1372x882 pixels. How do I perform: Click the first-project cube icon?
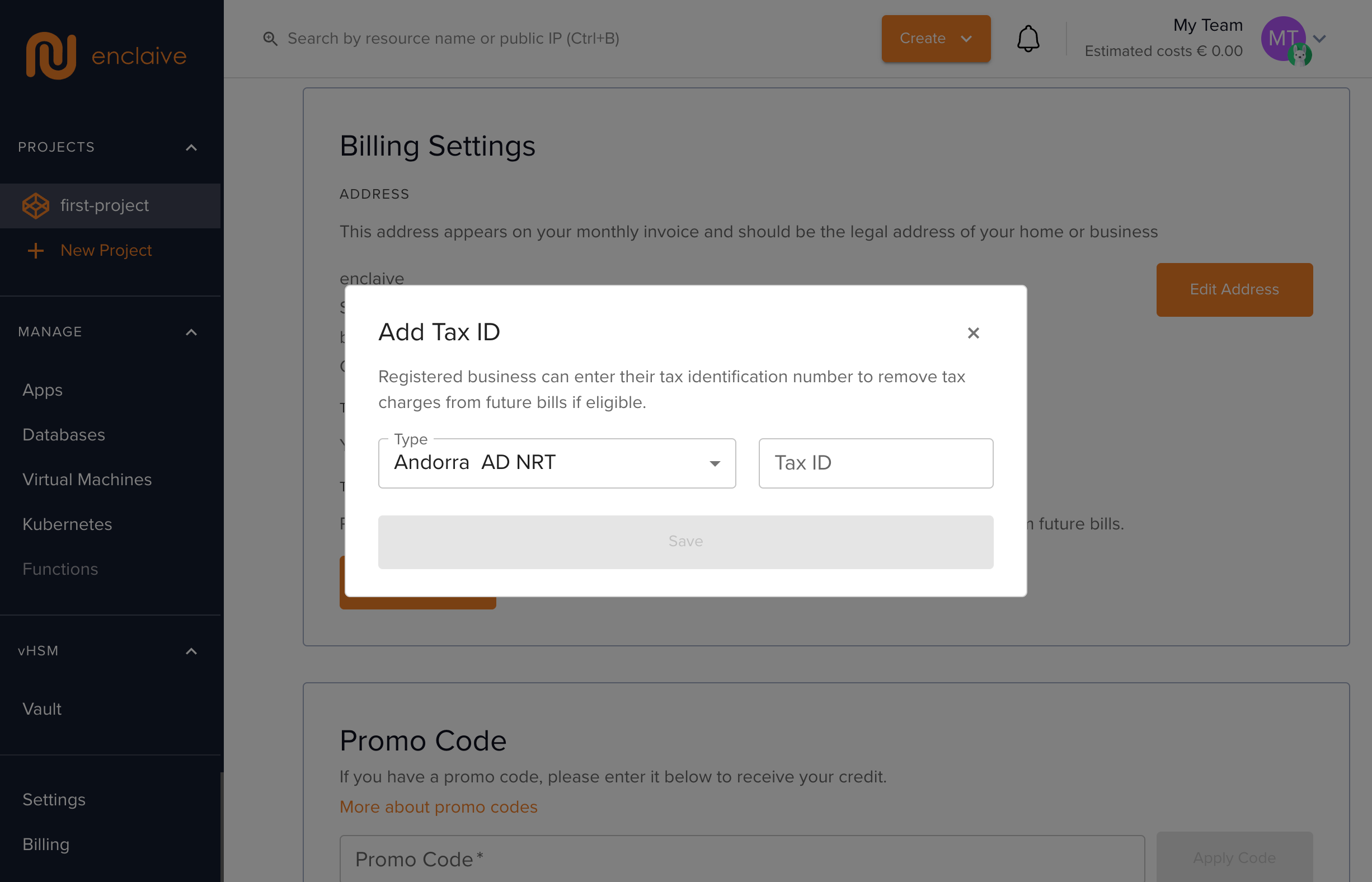pyautogui.click(x=35, y=205)
